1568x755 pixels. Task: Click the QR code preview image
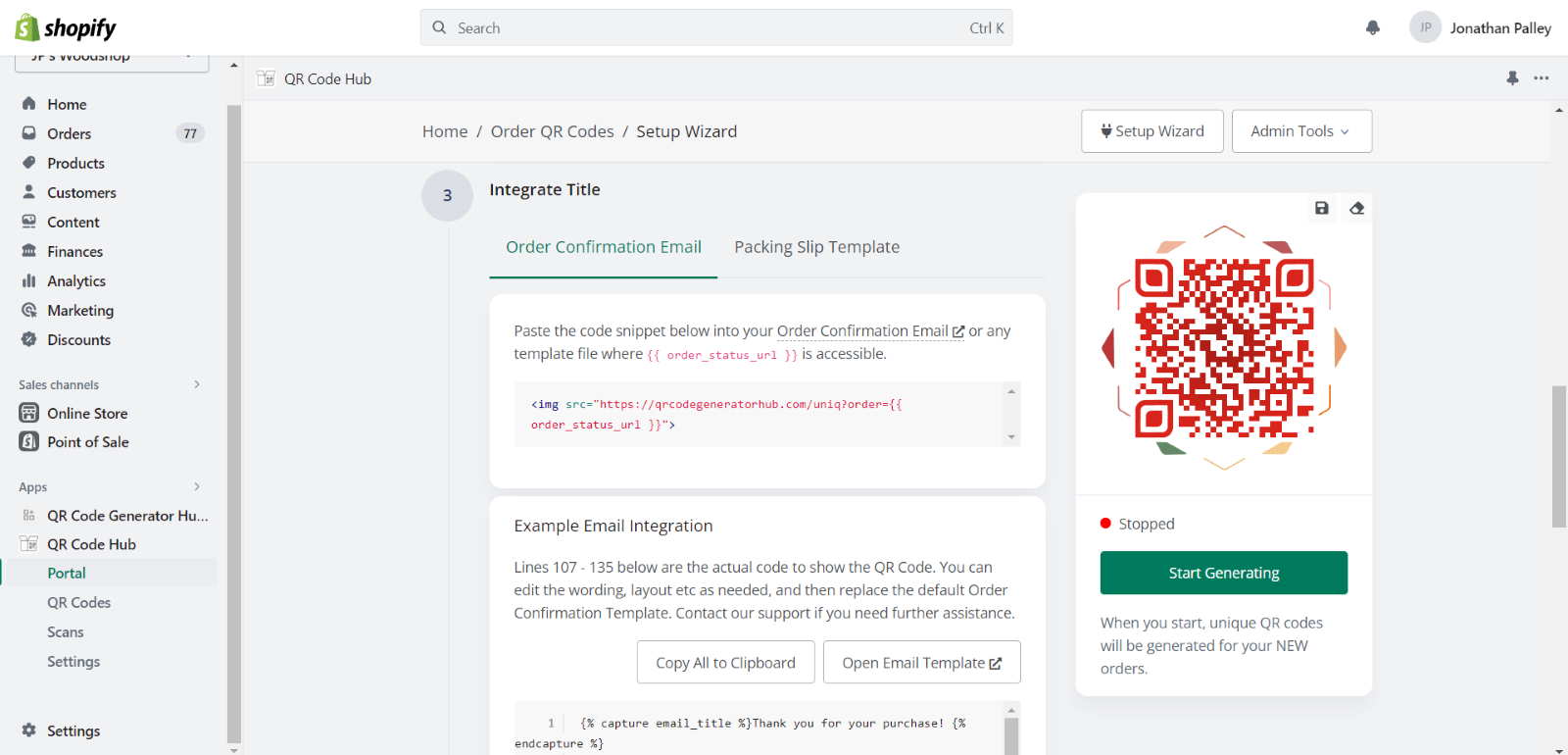pyautogui.click(x=1224, y=348)
